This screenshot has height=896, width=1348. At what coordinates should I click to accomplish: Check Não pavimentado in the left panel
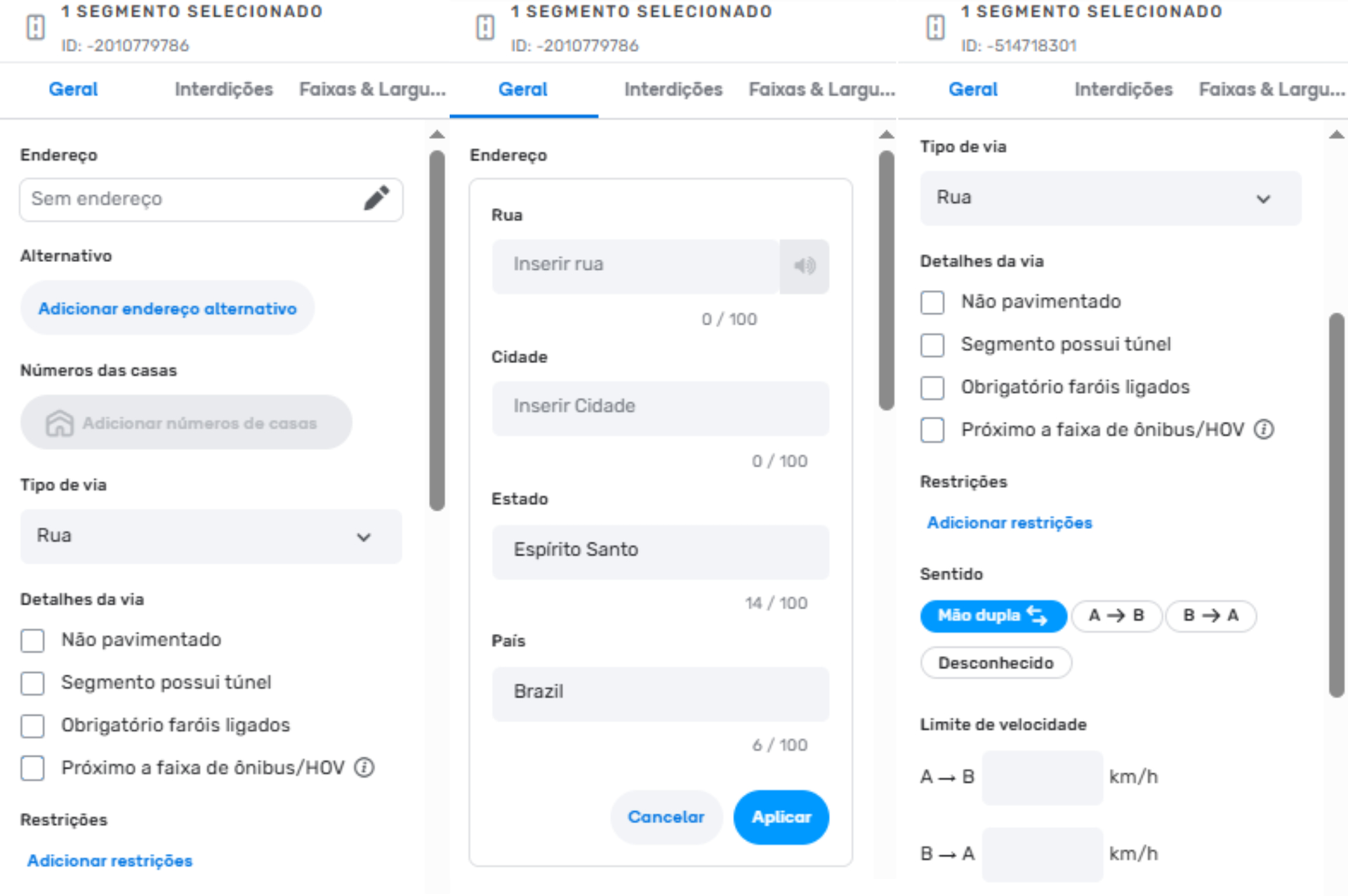coord(32,640)
